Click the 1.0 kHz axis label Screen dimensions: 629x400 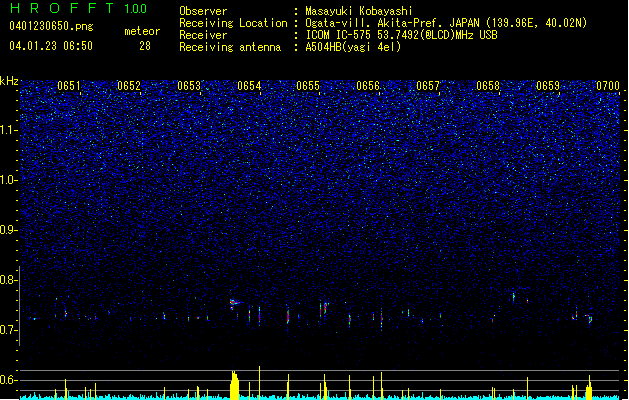click(8, 180)
